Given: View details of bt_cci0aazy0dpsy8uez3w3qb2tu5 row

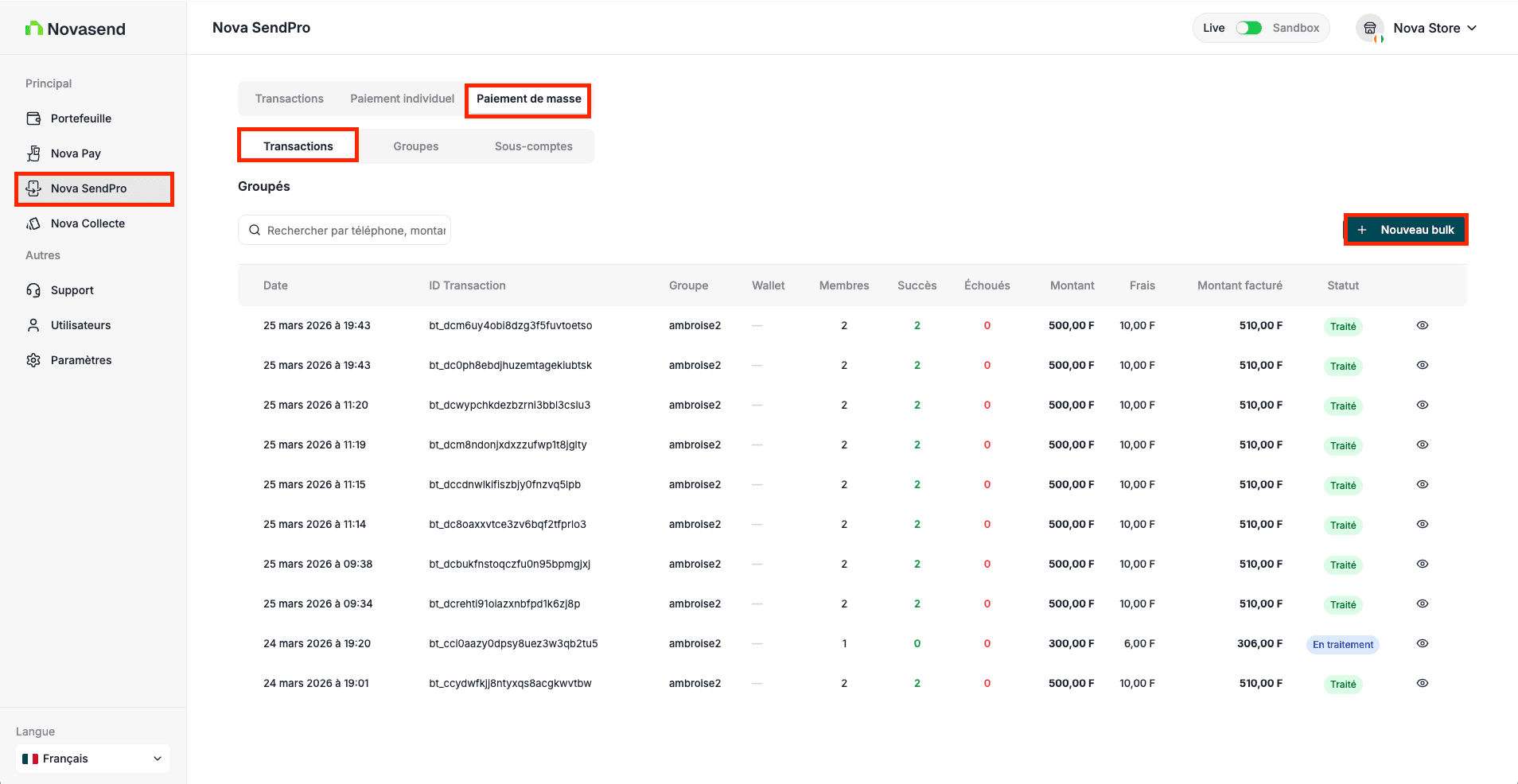Looking at the screenshot, I should [x=1423, y=643].
